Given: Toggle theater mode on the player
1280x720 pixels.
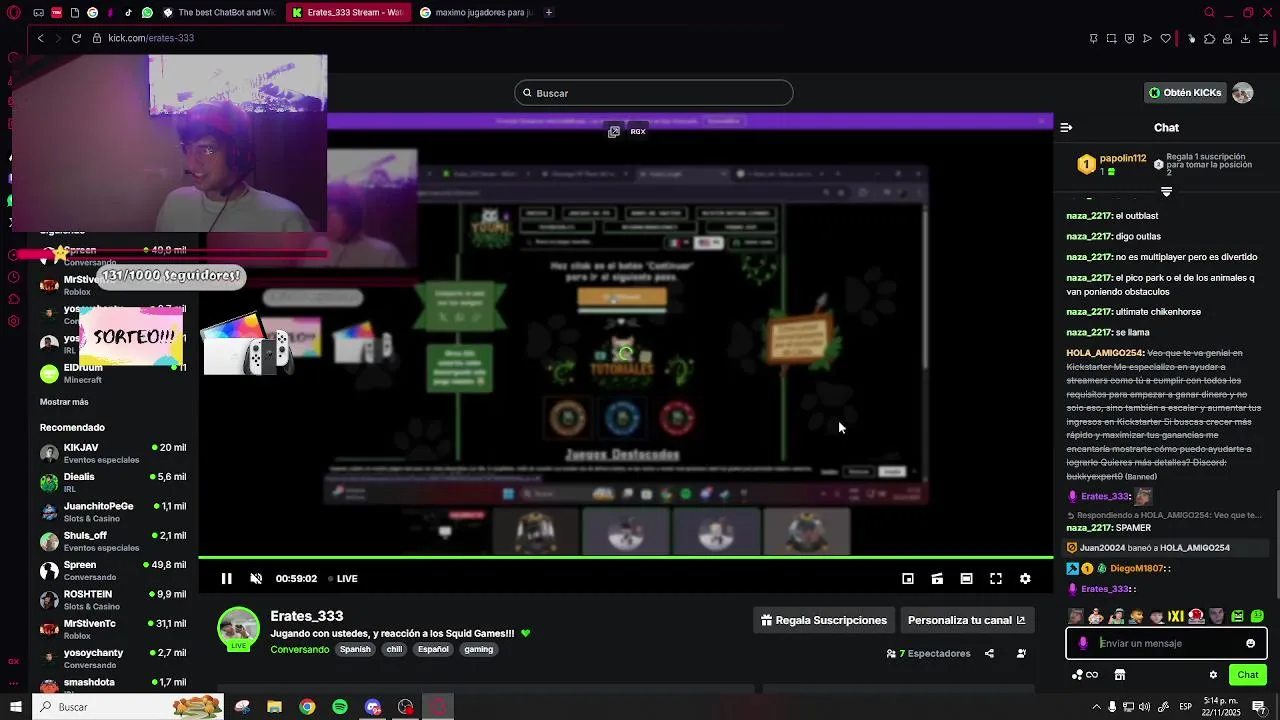Looking at the screenshot, I should click(x=966, y=578).
